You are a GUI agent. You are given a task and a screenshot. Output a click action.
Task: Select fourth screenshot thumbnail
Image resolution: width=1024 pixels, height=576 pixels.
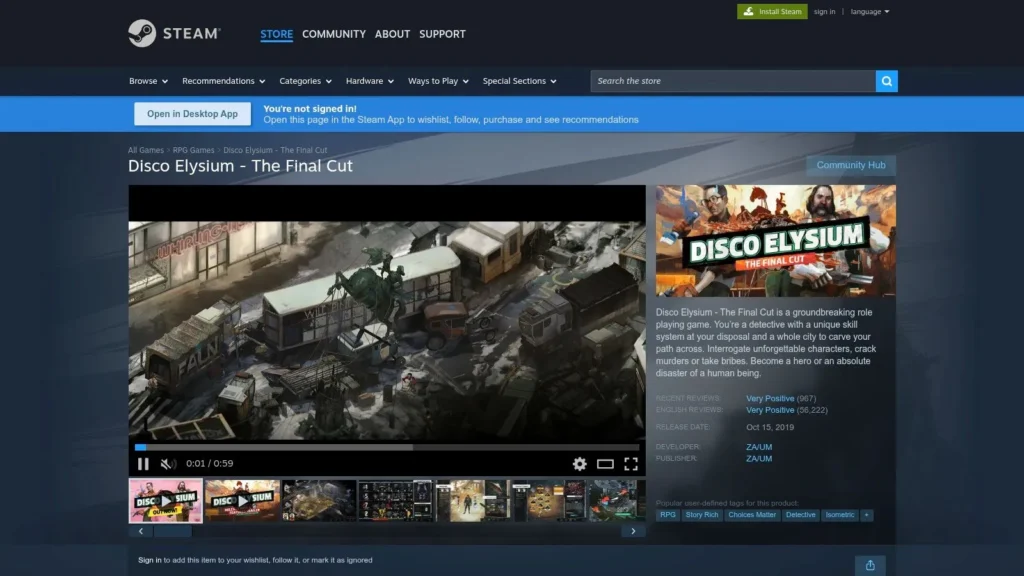395,501
